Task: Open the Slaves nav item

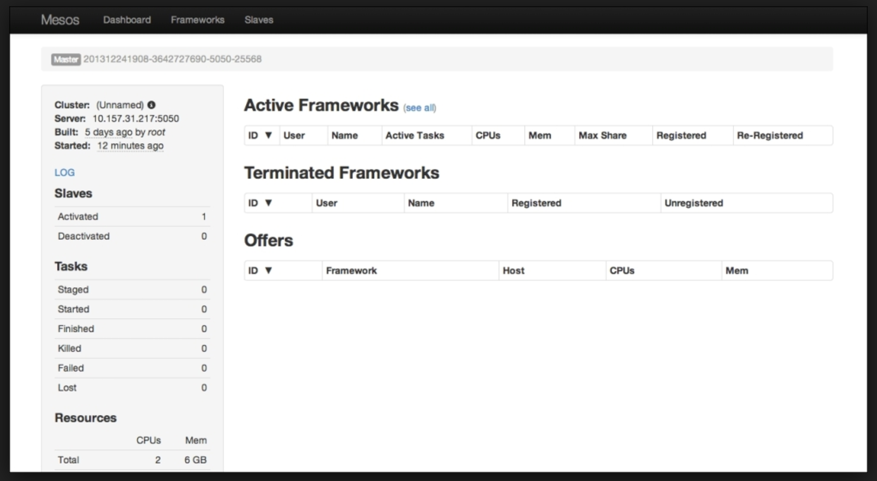Action: pyautogui.click(x=259, y=20)
